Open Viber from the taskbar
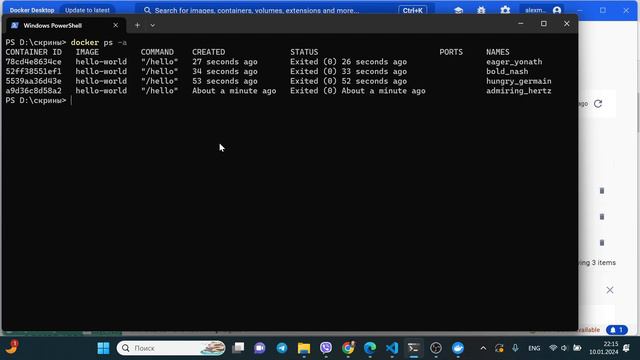This screenshot has height=360, width=640. [x=326, y=348]
